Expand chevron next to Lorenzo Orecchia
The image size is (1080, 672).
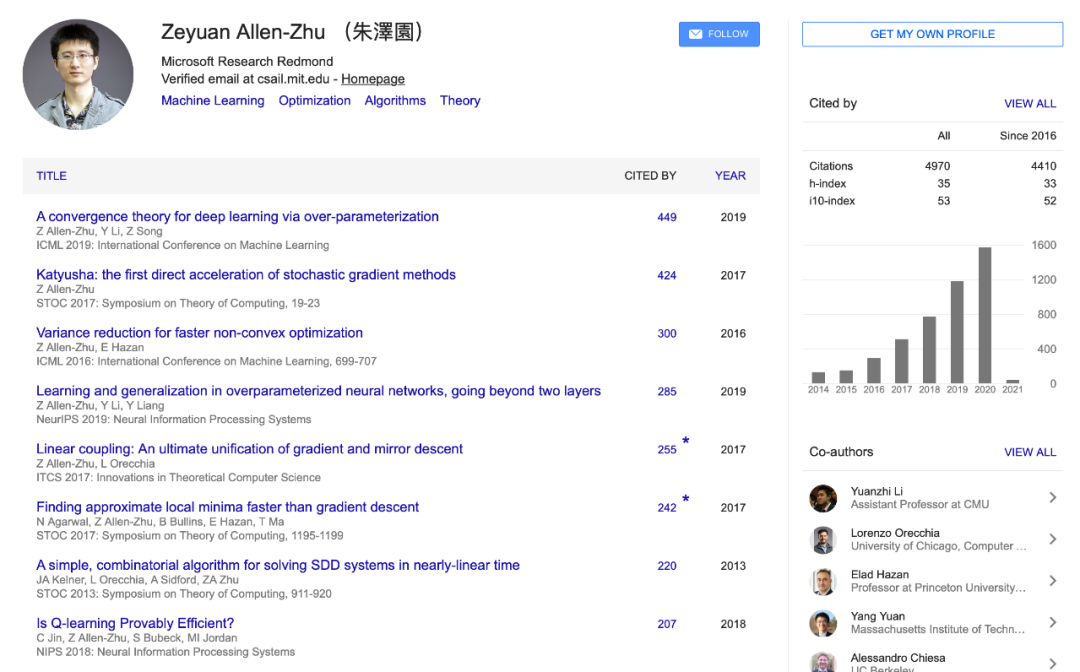pyautogui.click(x=1052, y=539)
